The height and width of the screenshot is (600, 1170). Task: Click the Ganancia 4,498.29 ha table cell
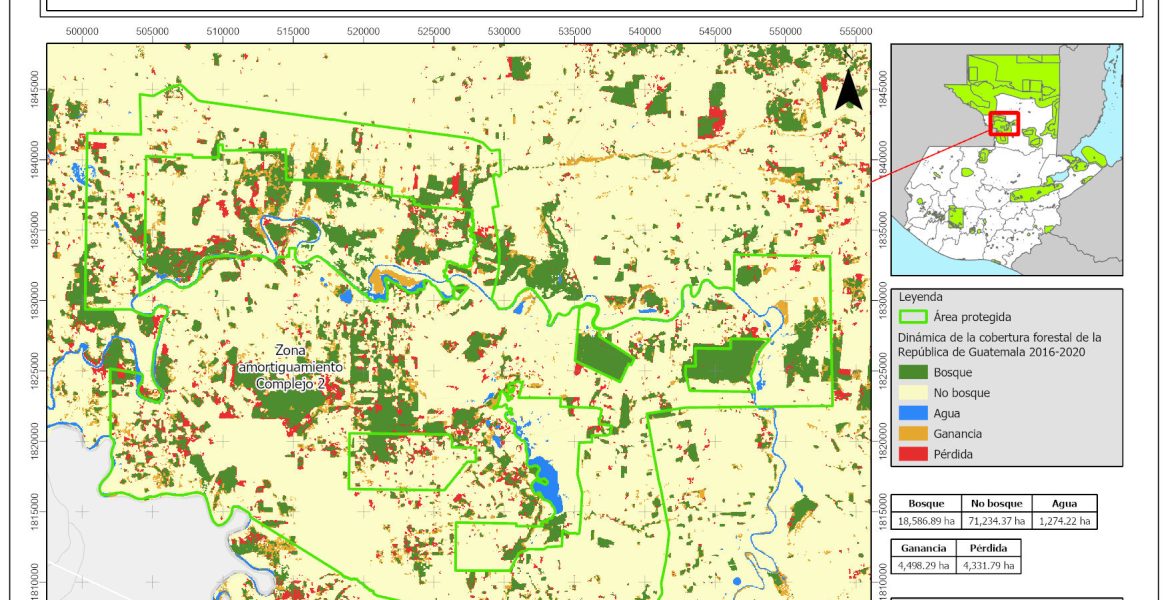click(925, 566)
